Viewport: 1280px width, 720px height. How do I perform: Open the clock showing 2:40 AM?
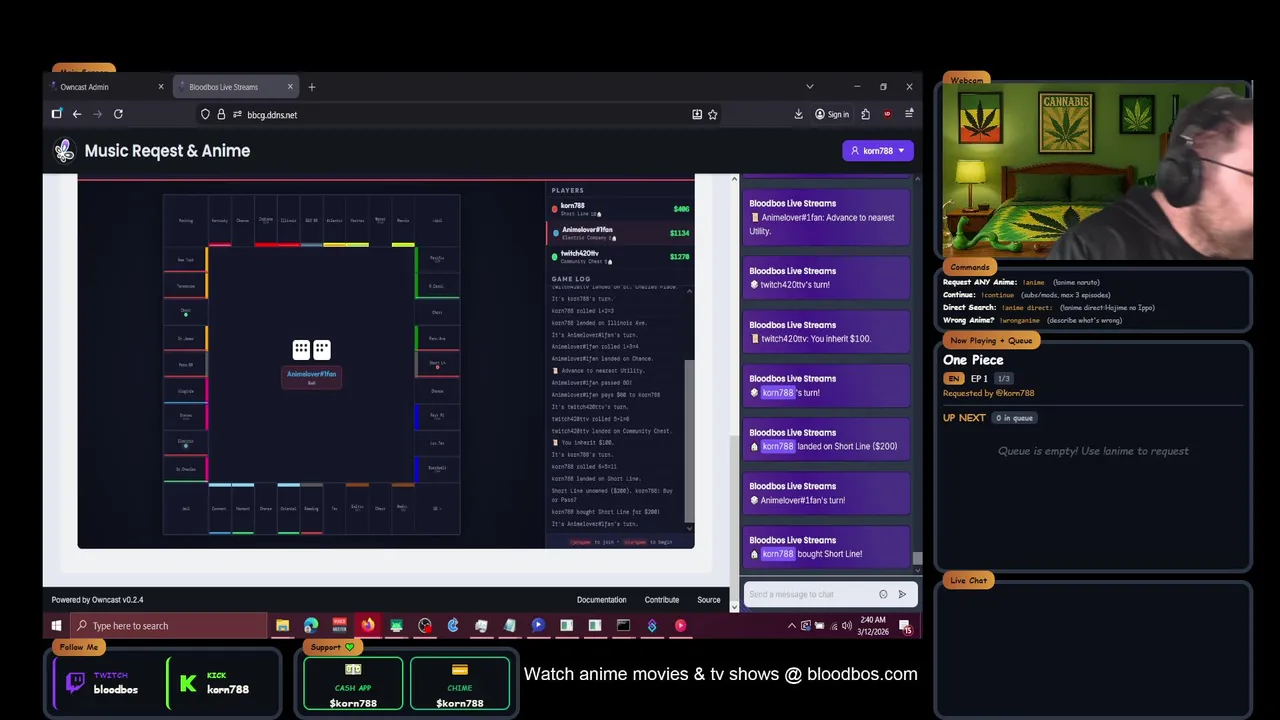[x=874, y=626]
